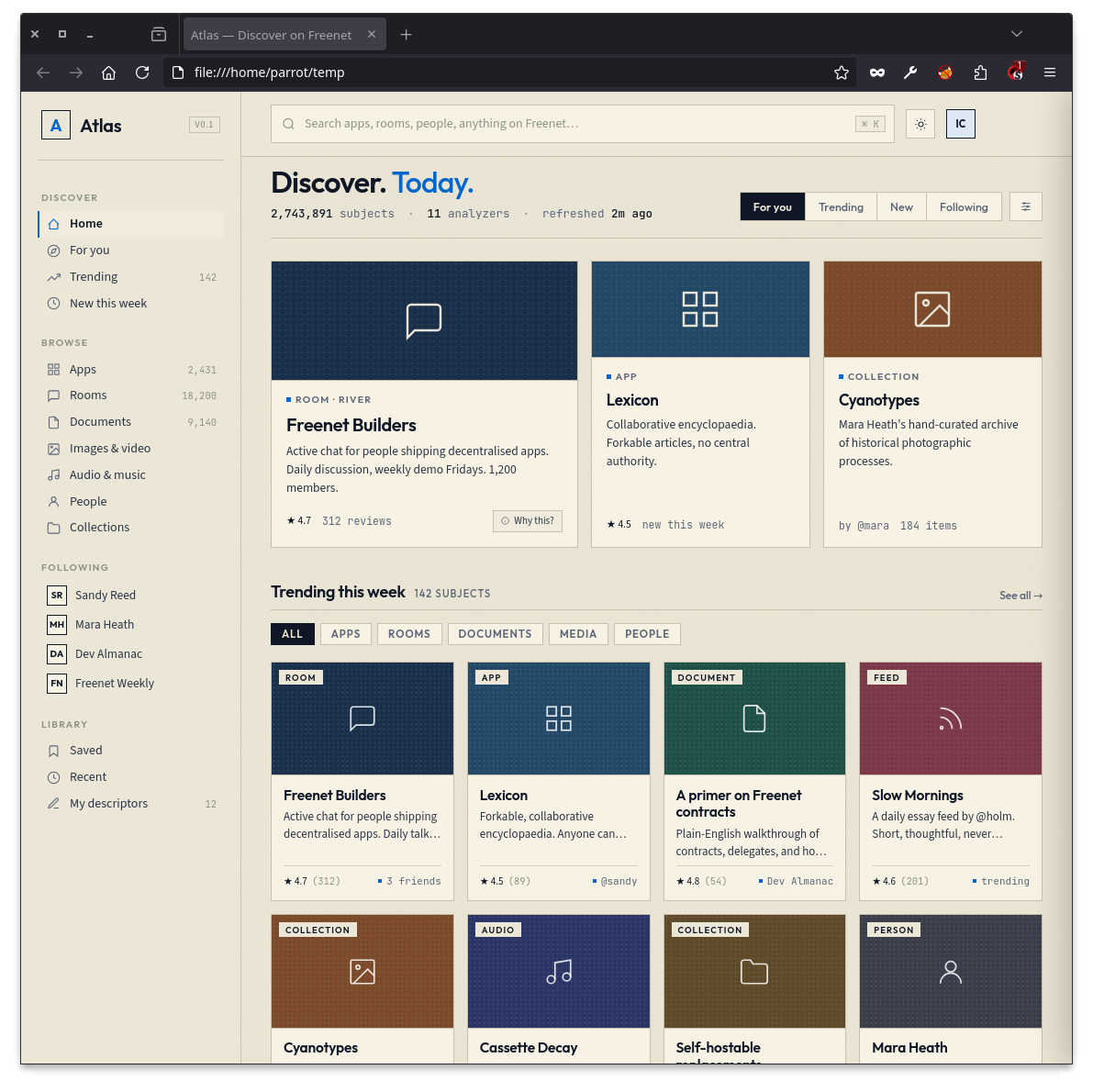Filter trending by PEOPLE
This screenshot has width=1093, height=1092.
click(x=647, y=634)
